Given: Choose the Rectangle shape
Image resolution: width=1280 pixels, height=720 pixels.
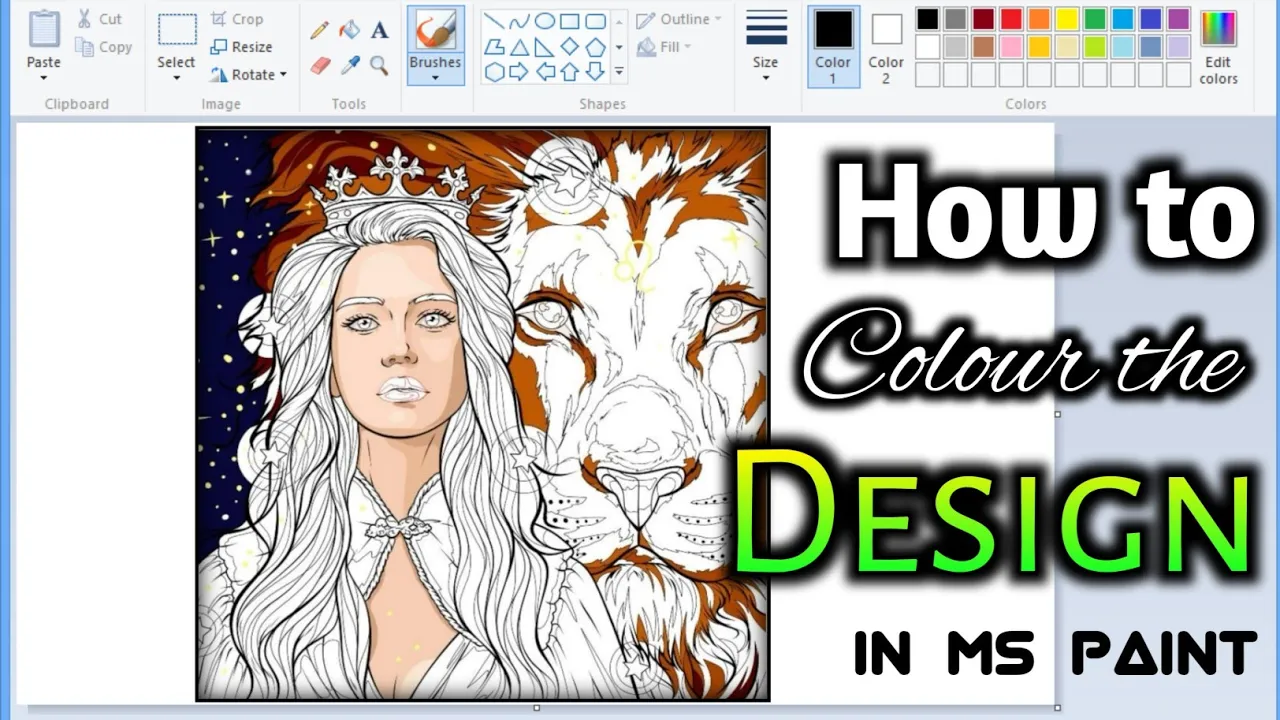Looking at the screenshot, I should (569, 21).
